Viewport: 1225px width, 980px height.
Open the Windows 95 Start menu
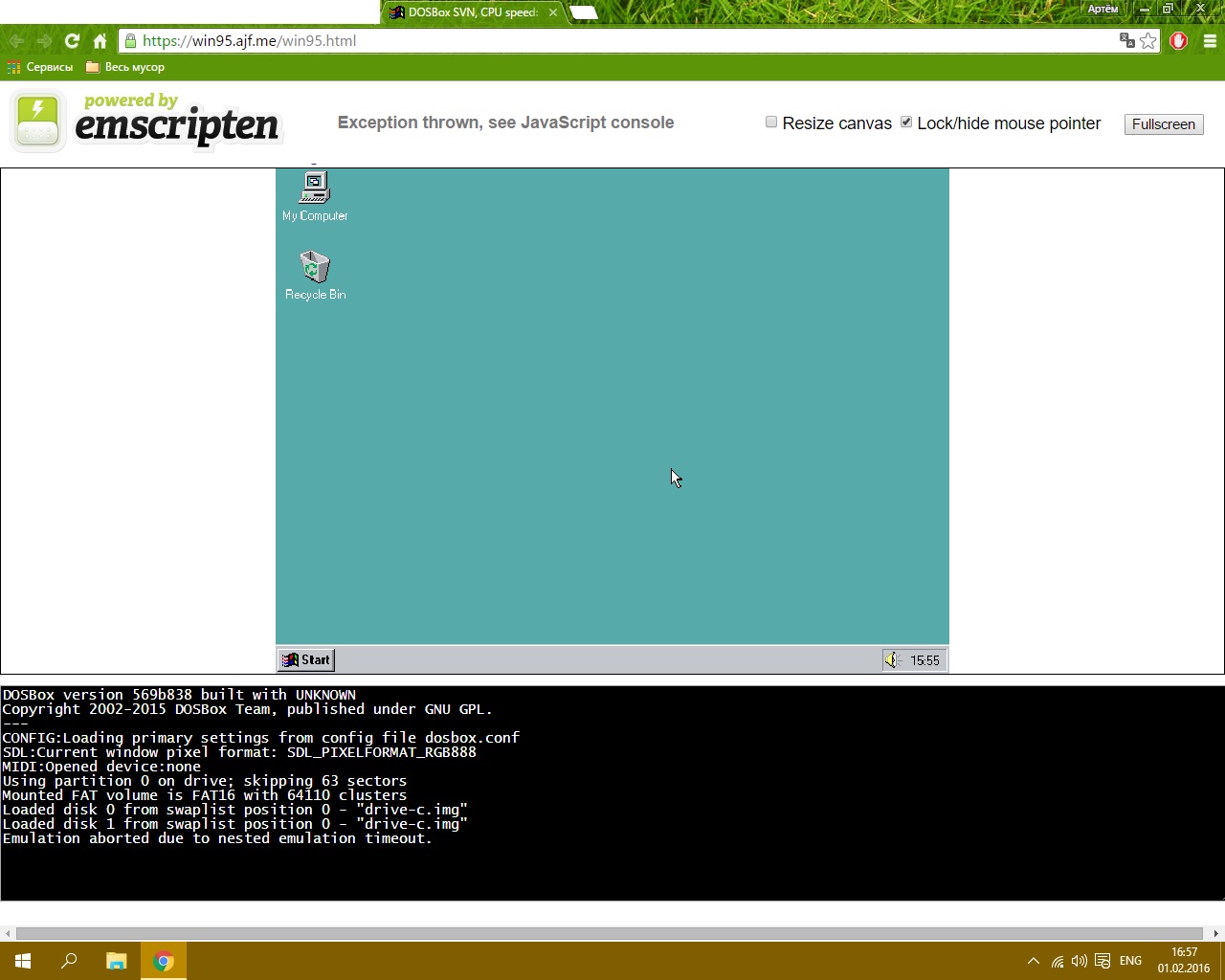[x=306, y=659]
